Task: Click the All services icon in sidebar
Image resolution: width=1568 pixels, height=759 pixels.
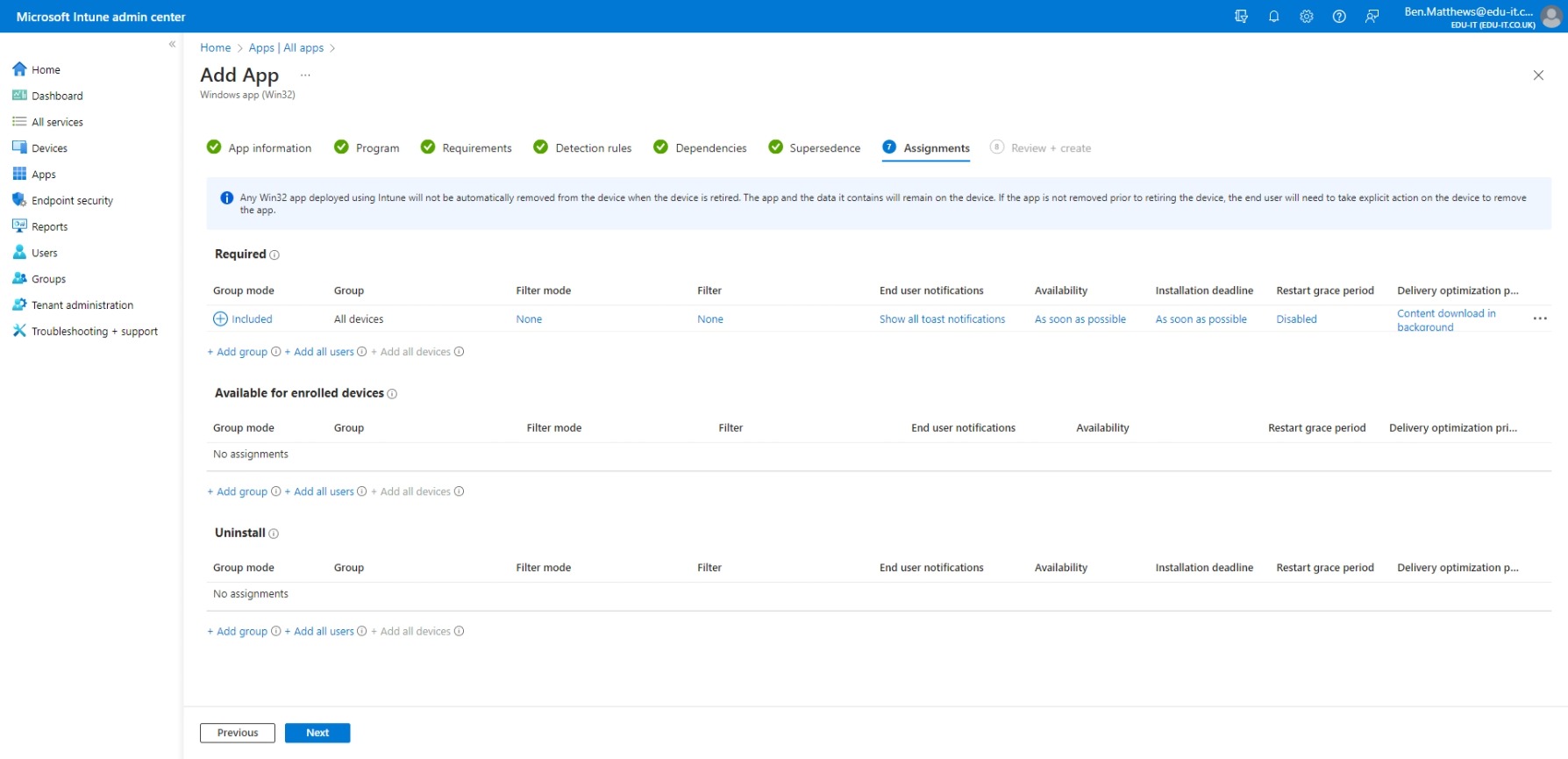Action: point(19,122)
